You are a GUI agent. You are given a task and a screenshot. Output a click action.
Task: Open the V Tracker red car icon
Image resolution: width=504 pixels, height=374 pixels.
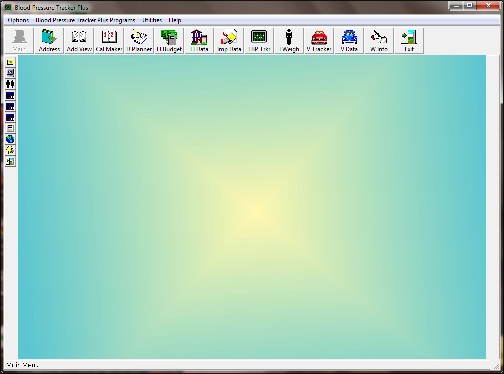point(319,40)
